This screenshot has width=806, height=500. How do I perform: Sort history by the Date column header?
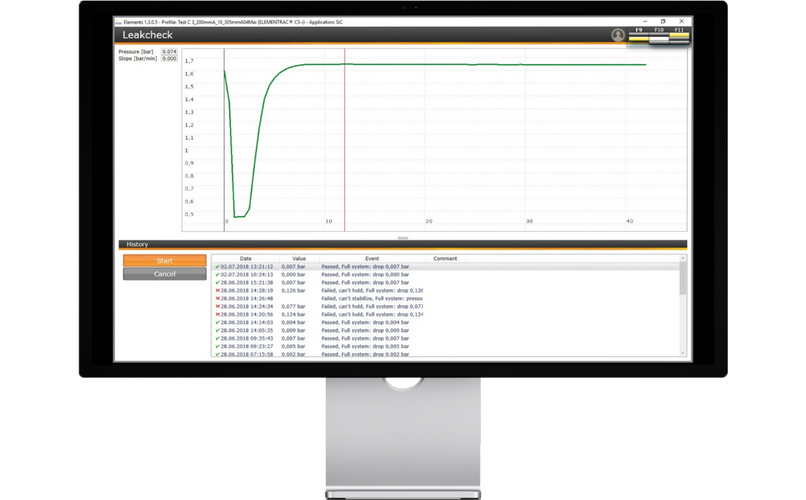tap(246, 258)
